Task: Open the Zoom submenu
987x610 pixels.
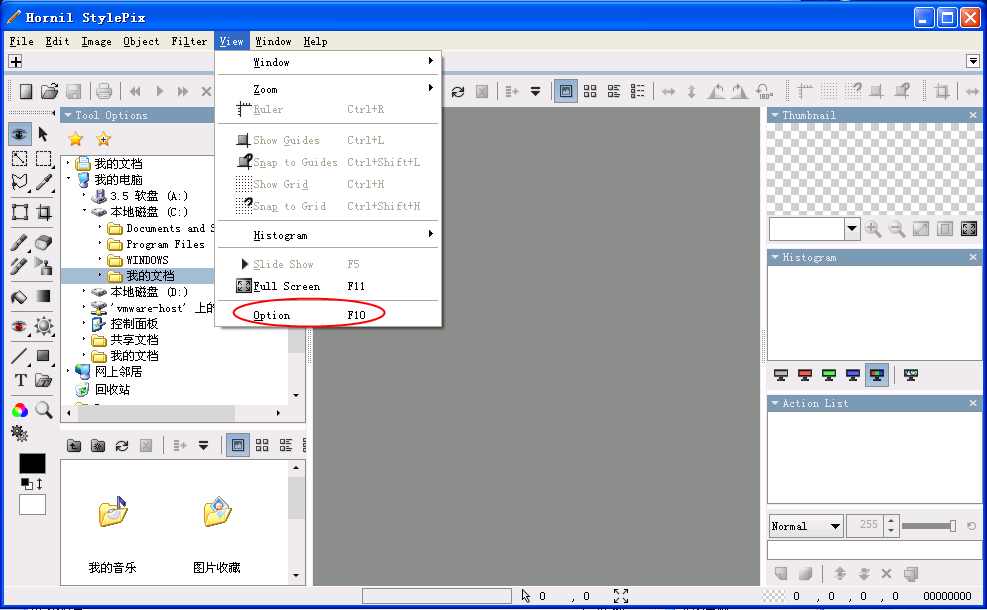Action: 328,89
